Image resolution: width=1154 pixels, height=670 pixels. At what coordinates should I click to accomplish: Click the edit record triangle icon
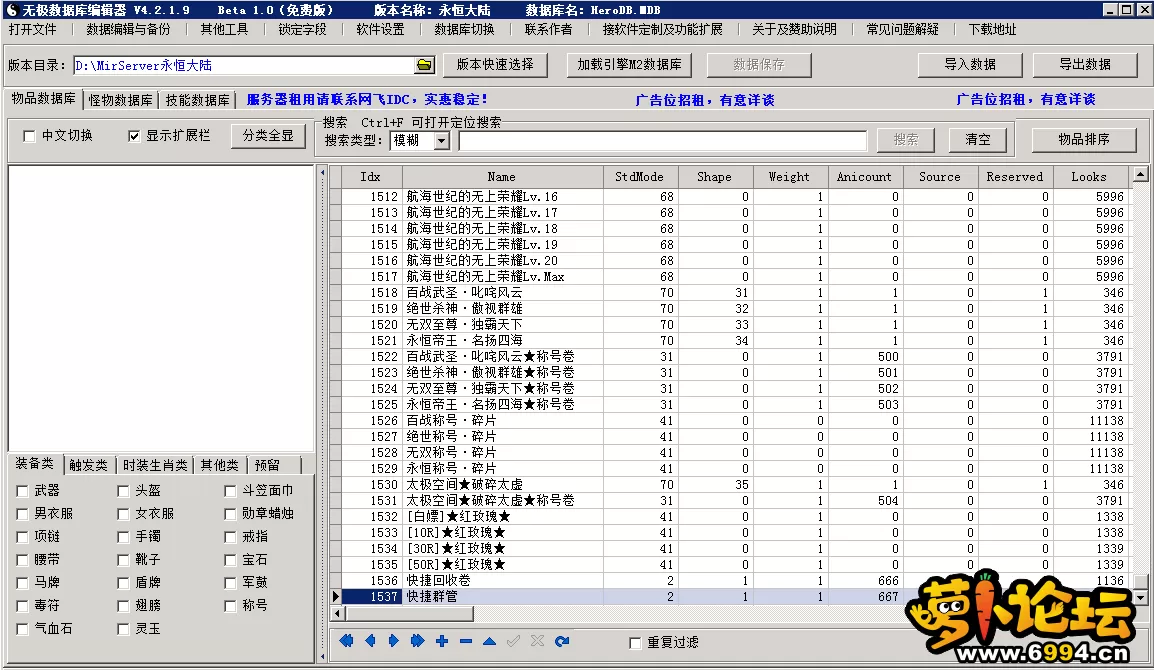(489, 641)
